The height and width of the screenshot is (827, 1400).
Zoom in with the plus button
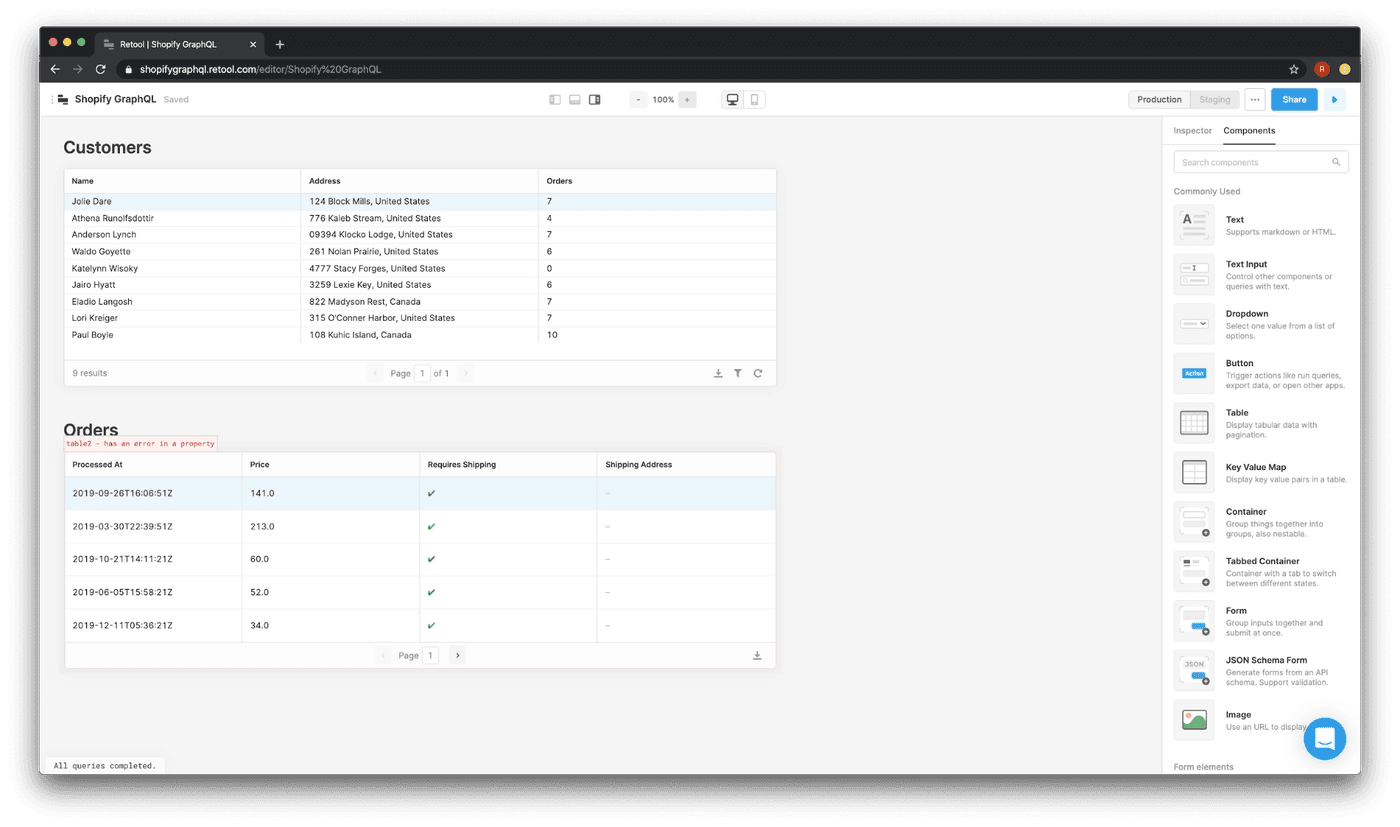687,100
